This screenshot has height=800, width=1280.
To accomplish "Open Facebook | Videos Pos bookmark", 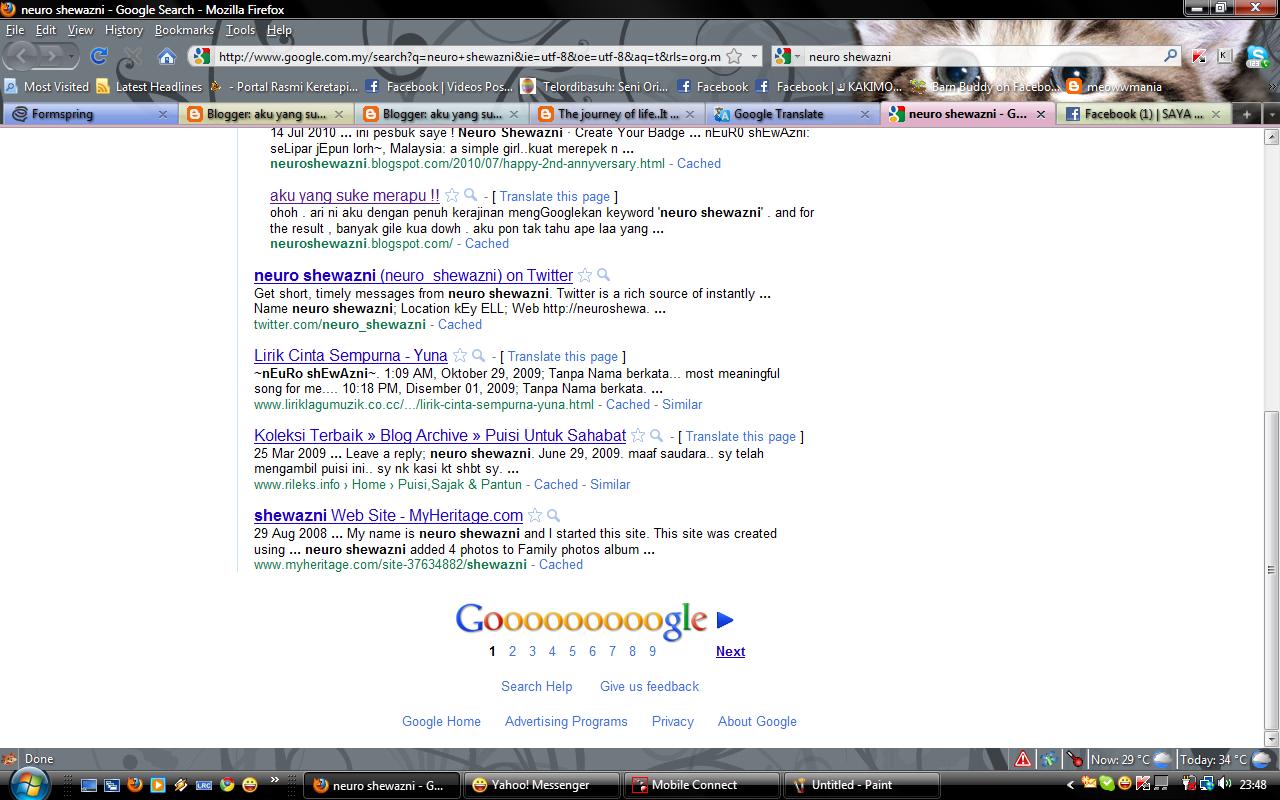I will click(439, 87).
